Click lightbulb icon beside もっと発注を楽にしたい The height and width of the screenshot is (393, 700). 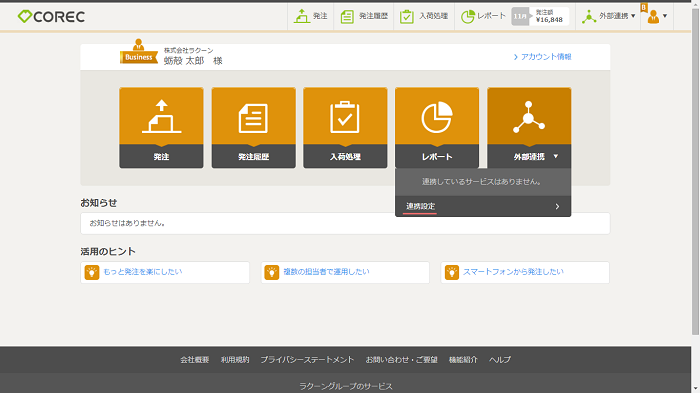coord(92,272)
